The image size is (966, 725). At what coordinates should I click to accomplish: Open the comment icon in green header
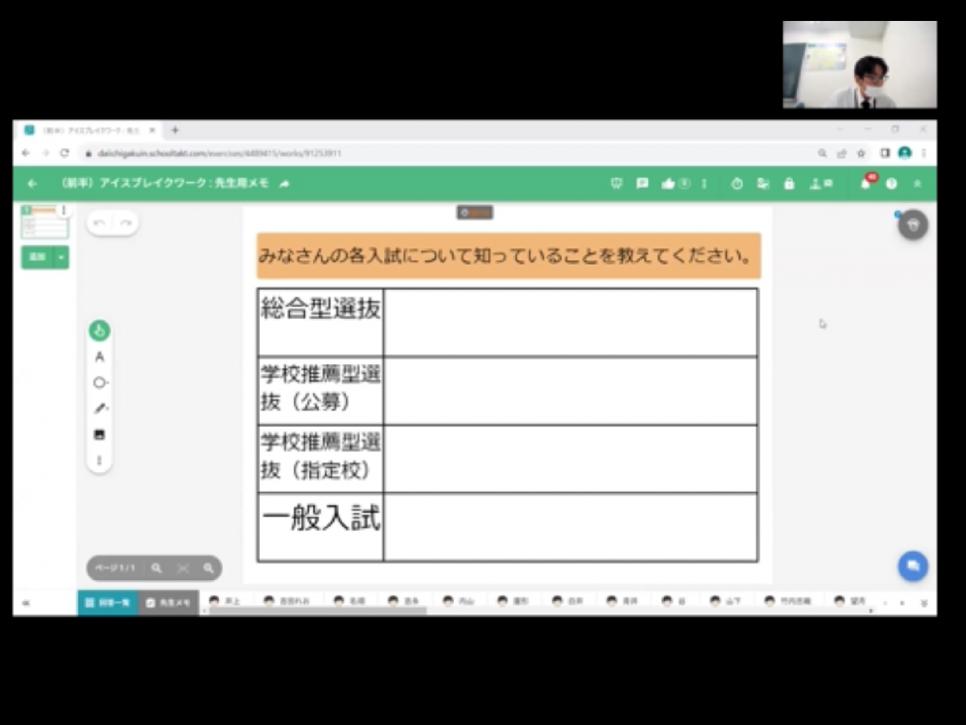642,184
